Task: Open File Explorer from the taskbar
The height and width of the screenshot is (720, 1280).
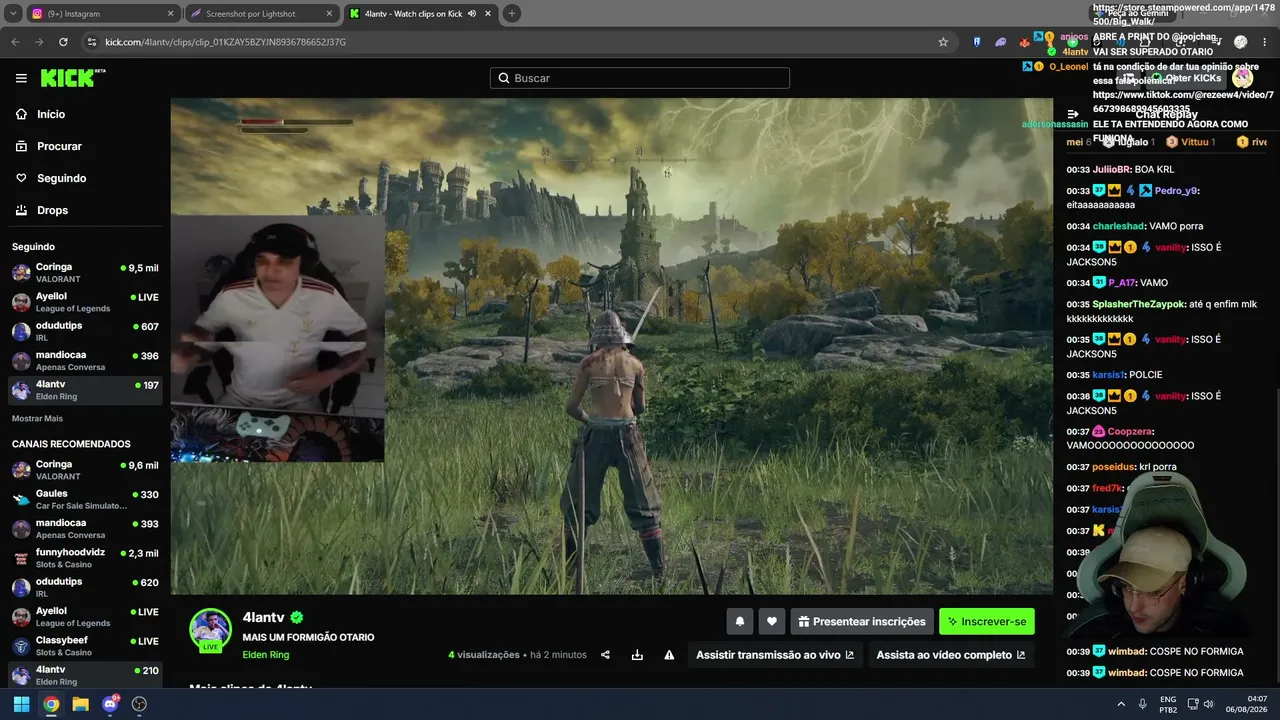Action: coord(80,704)
